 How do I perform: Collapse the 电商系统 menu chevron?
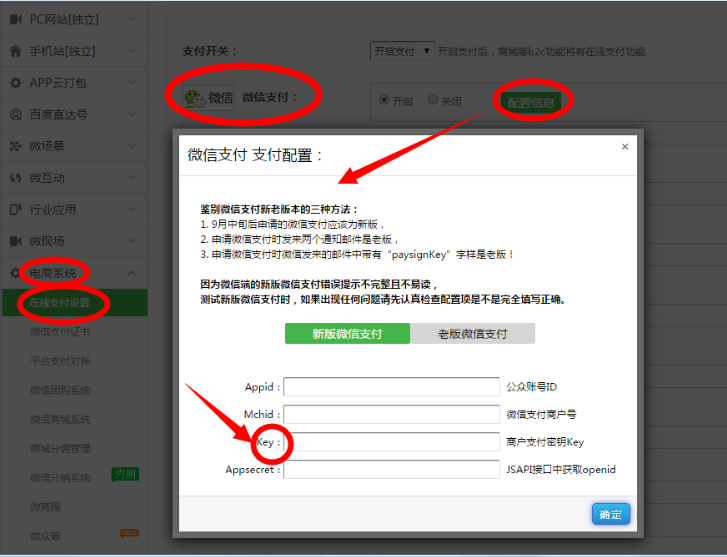point(131,273)
